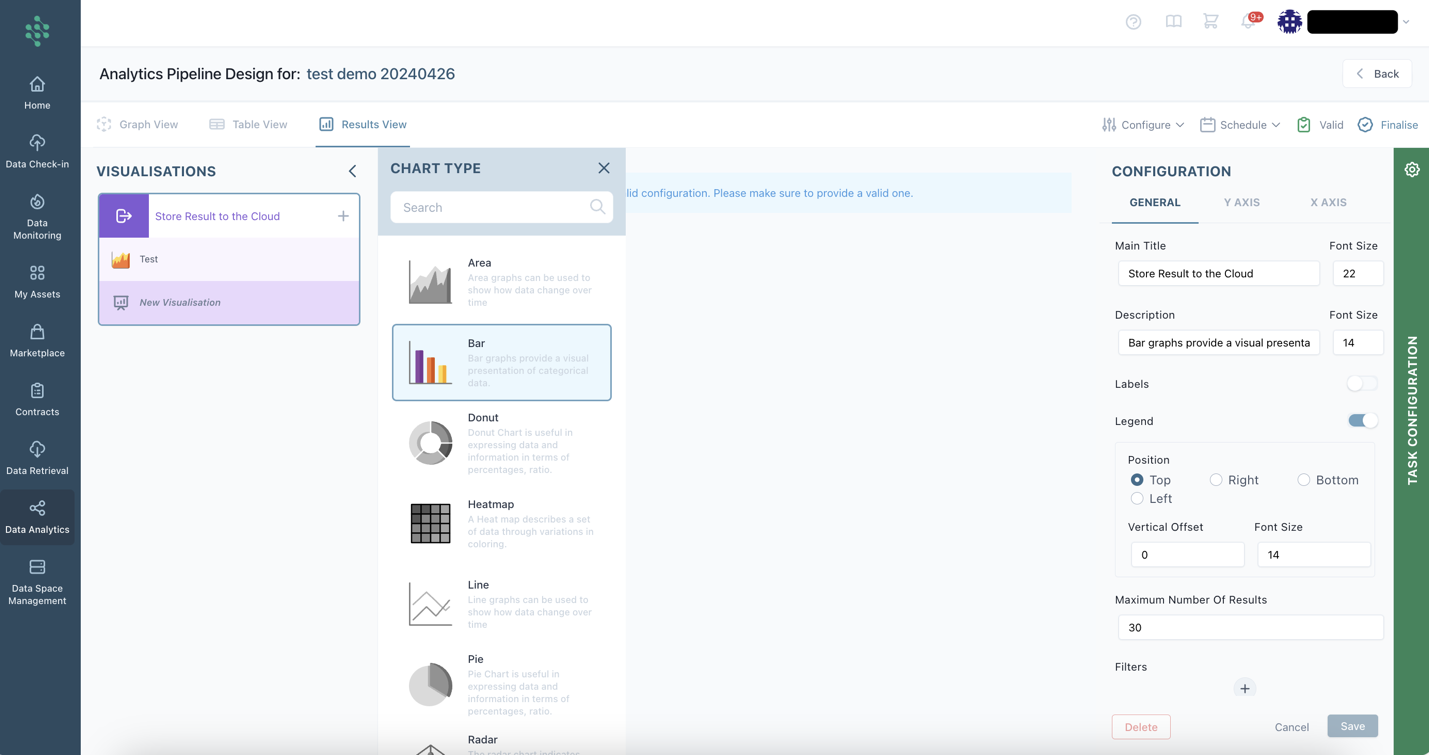Open task configuration gear icon
1429x755 pixels.
coord(1411,170)
